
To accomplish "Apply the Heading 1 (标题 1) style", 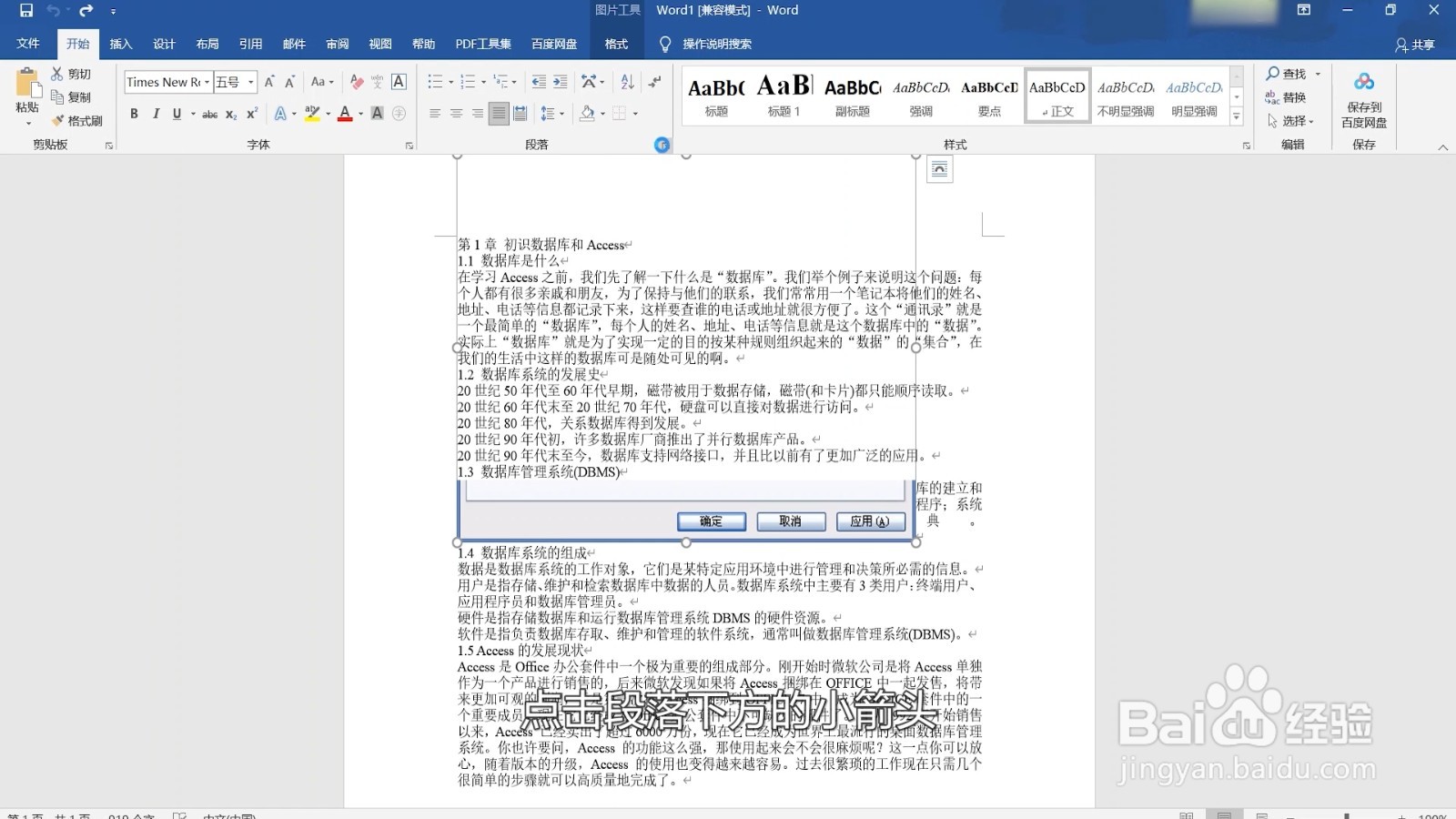I will (784, 95).
